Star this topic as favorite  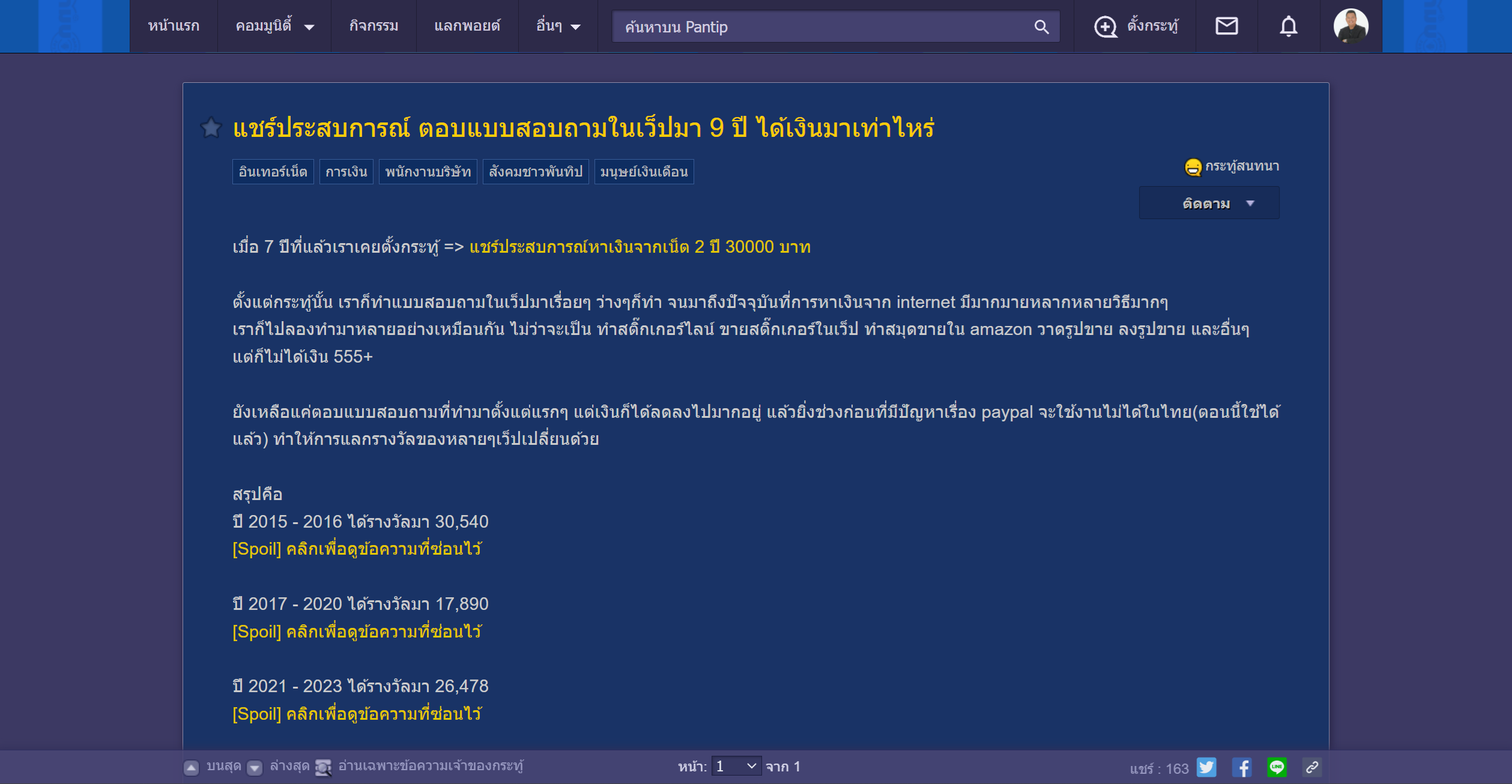(211, 127)
